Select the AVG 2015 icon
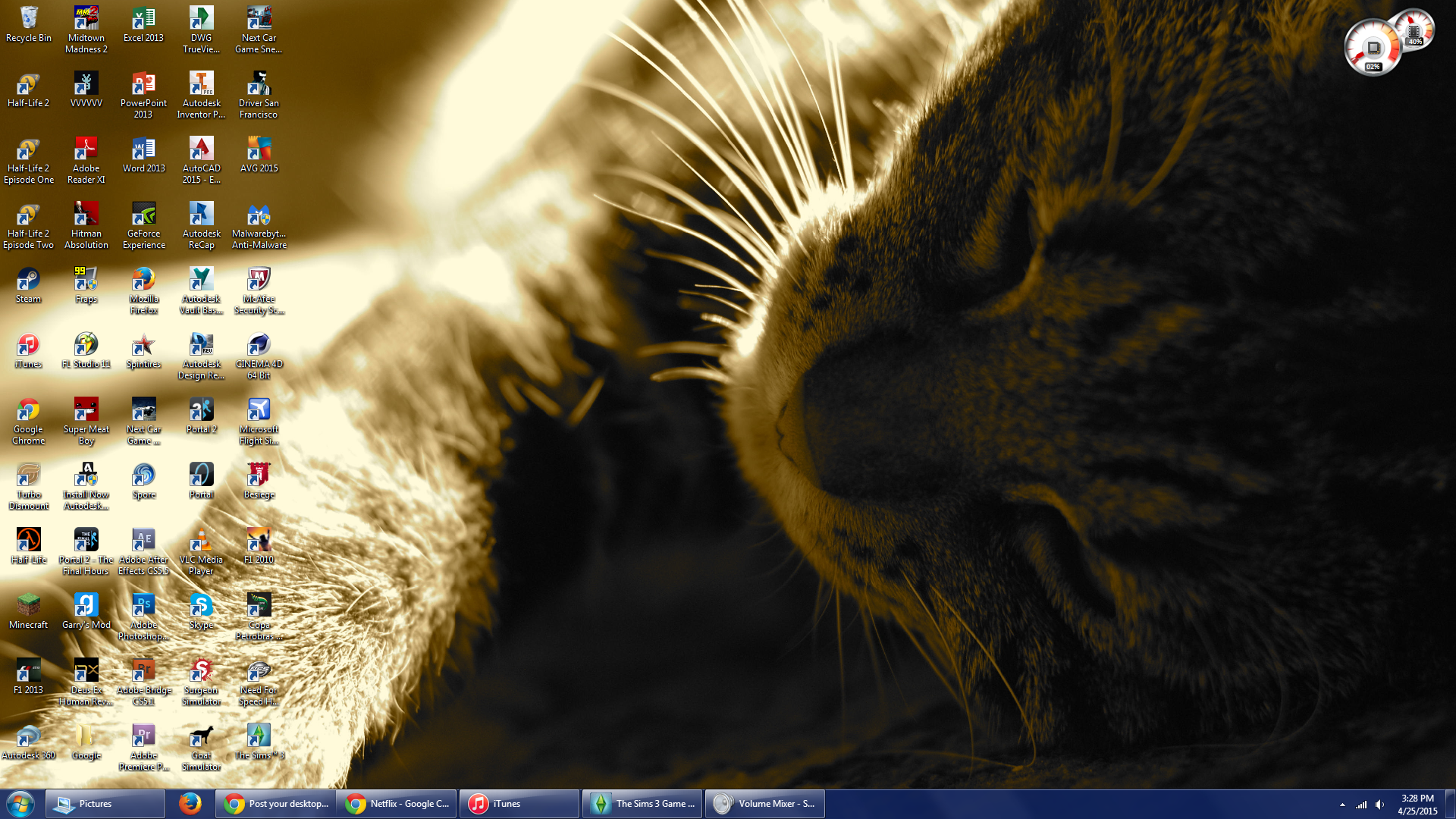1456x819 pixels. pyautogui.click(x=259, y=155)
